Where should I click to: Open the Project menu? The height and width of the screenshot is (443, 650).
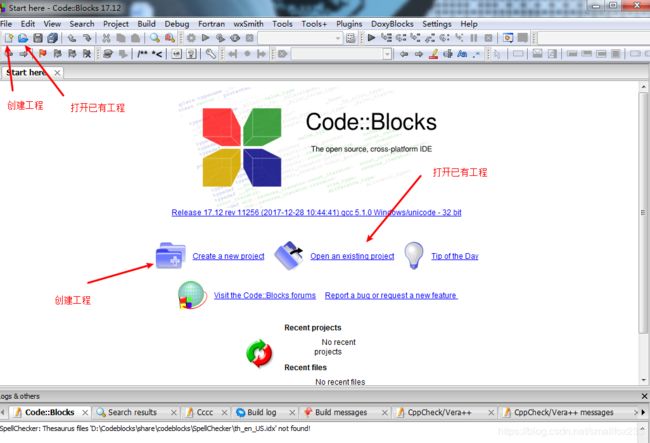(116, 24)
